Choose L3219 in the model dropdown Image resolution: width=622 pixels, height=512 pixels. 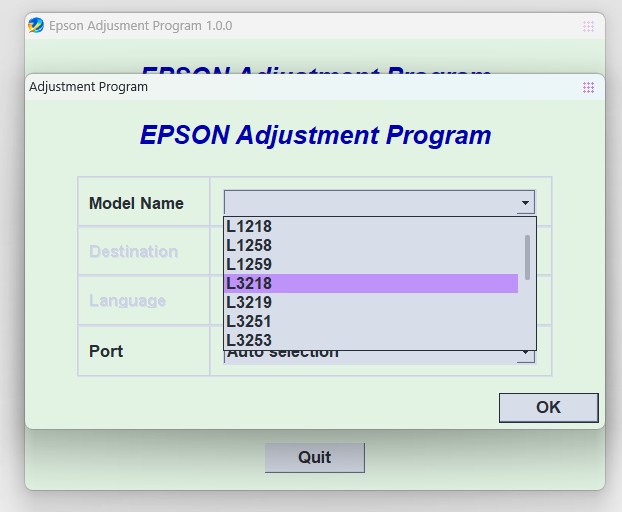click(x=371, y=303)
